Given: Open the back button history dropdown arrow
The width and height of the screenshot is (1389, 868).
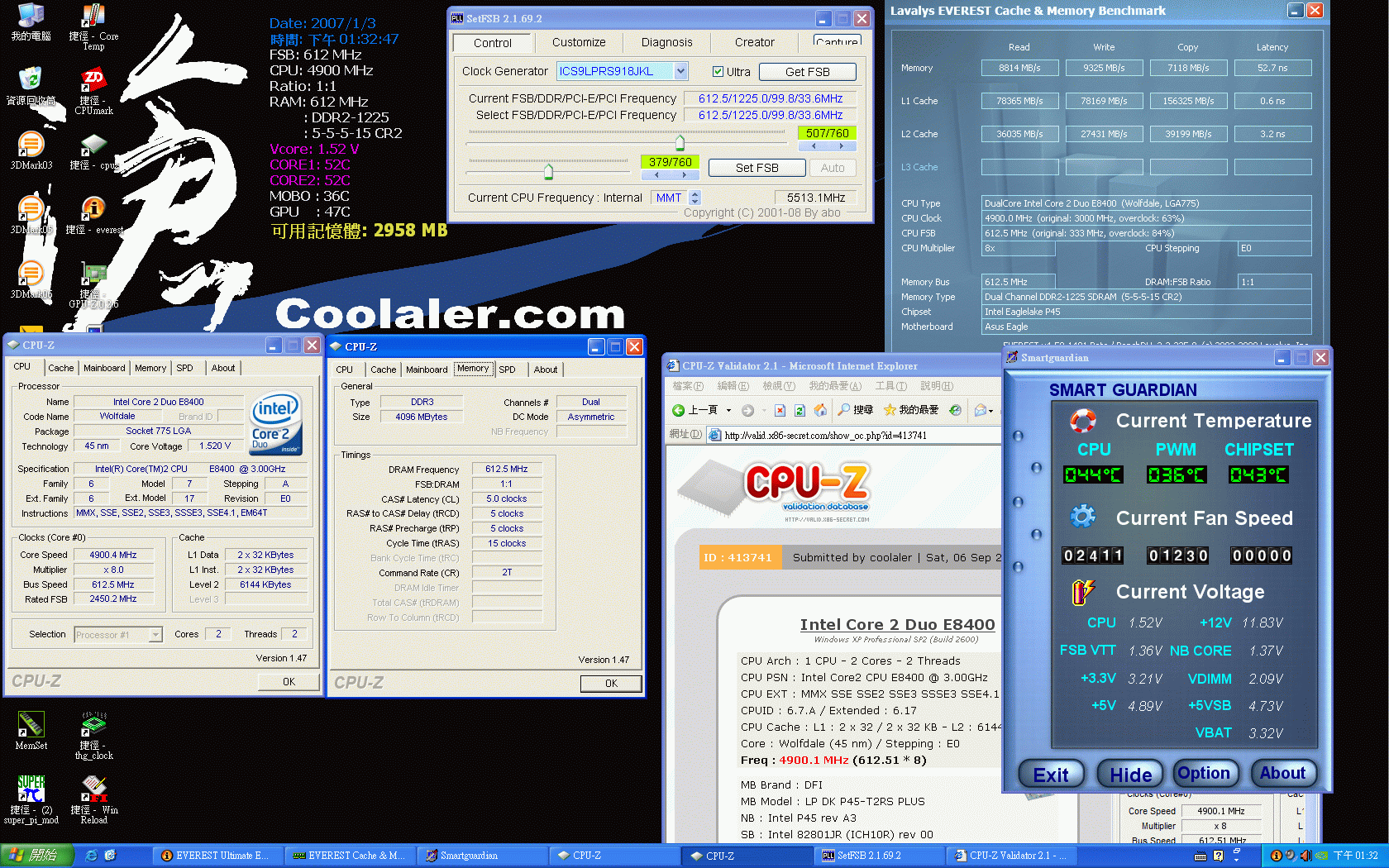Looking at the screenshot, I should (728, 410).
